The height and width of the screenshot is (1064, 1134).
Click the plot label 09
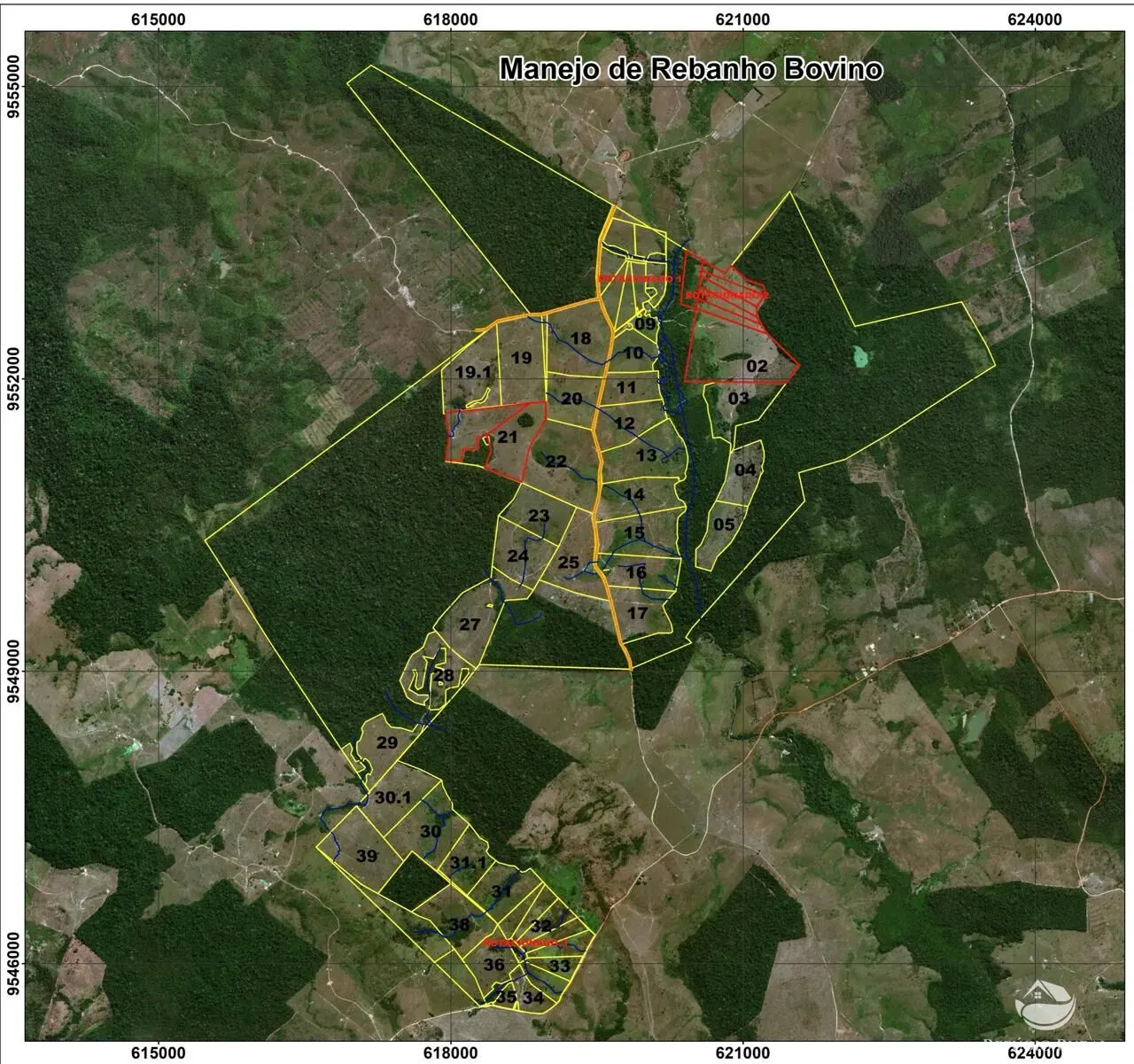pos(645,324)
